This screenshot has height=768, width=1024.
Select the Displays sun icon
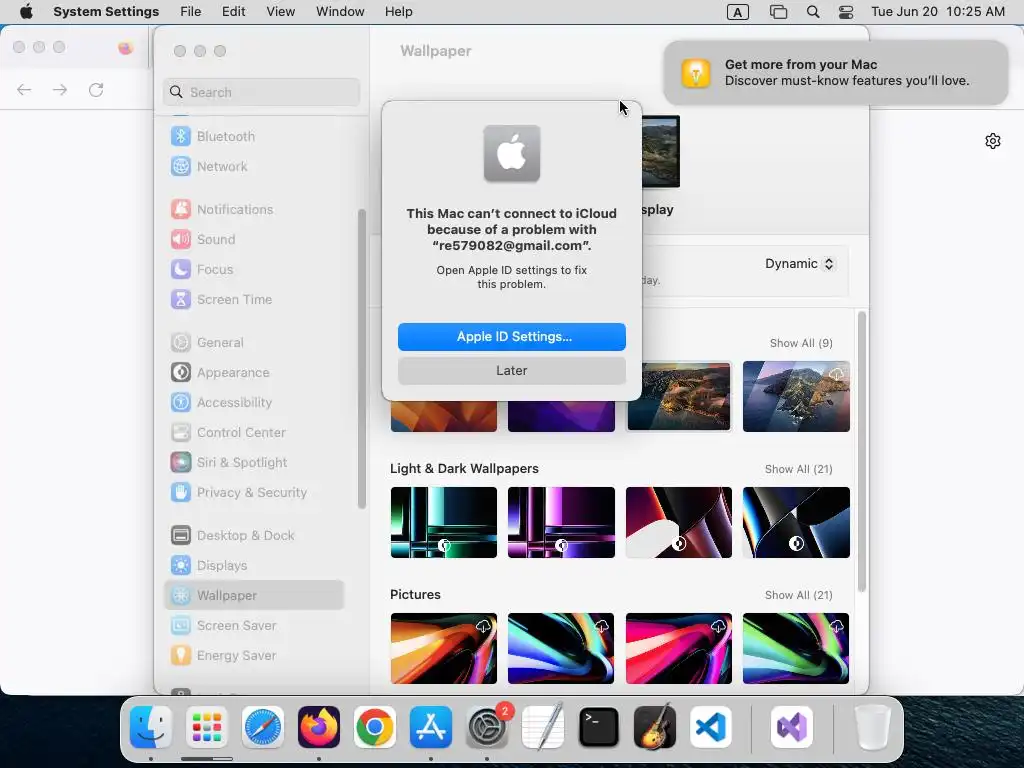coord(181,566)
